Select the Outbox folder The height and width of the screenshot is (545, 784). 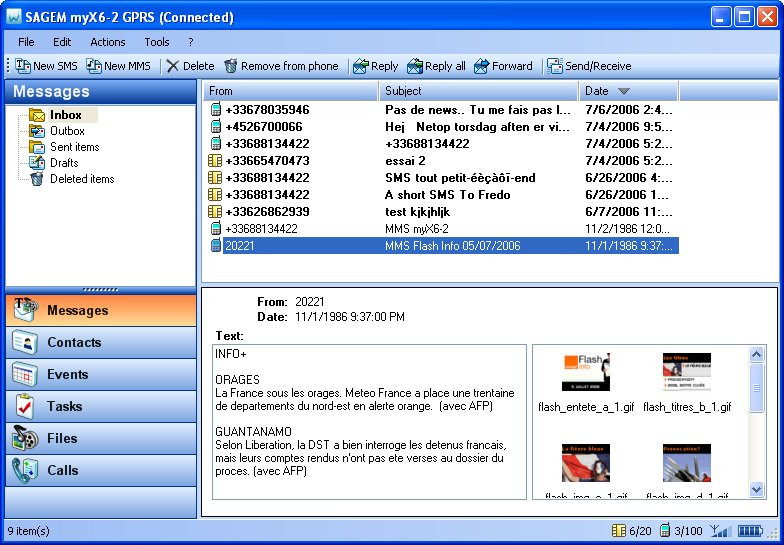pos(67,131)
